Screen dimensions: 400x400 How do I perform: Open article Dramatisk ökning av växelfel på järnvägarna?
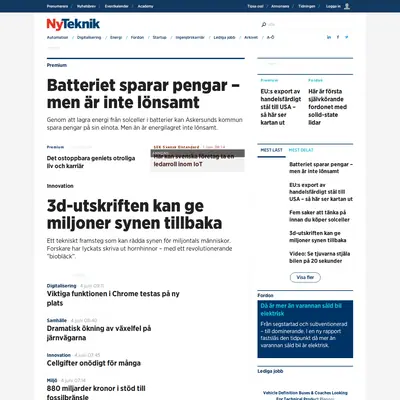point(99,333)
